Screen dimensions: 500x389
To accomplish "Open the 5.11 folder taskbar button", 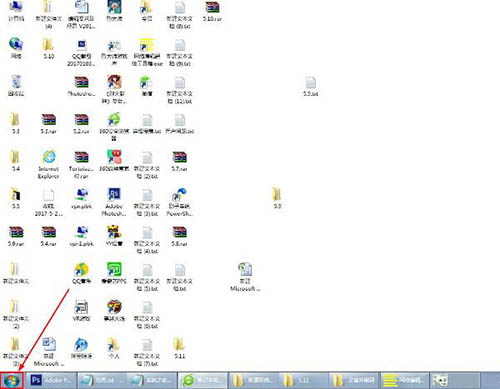I will 304,380.
